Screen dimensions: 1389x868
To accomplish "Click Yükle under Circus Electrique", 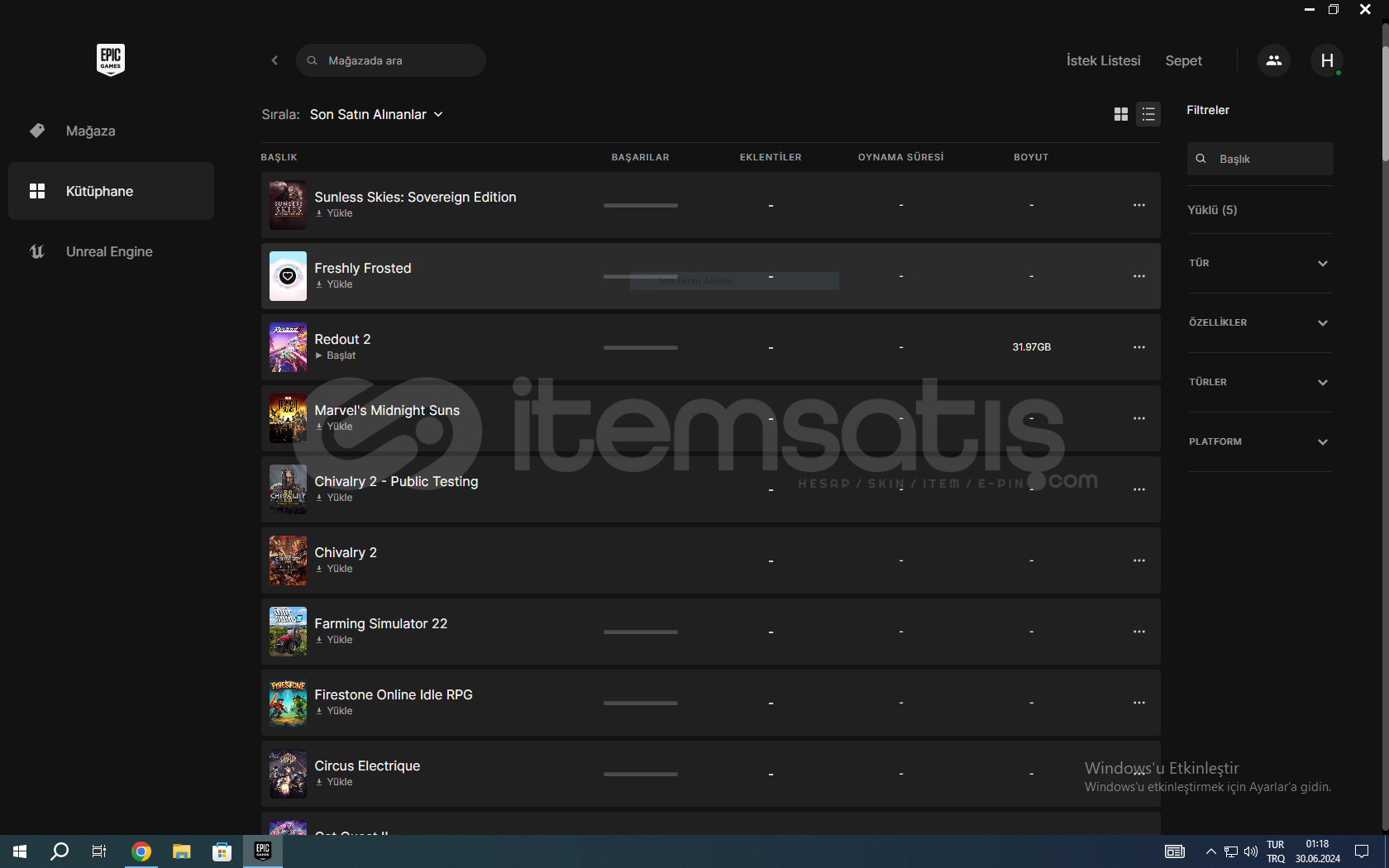I will (x=334, y=782).
